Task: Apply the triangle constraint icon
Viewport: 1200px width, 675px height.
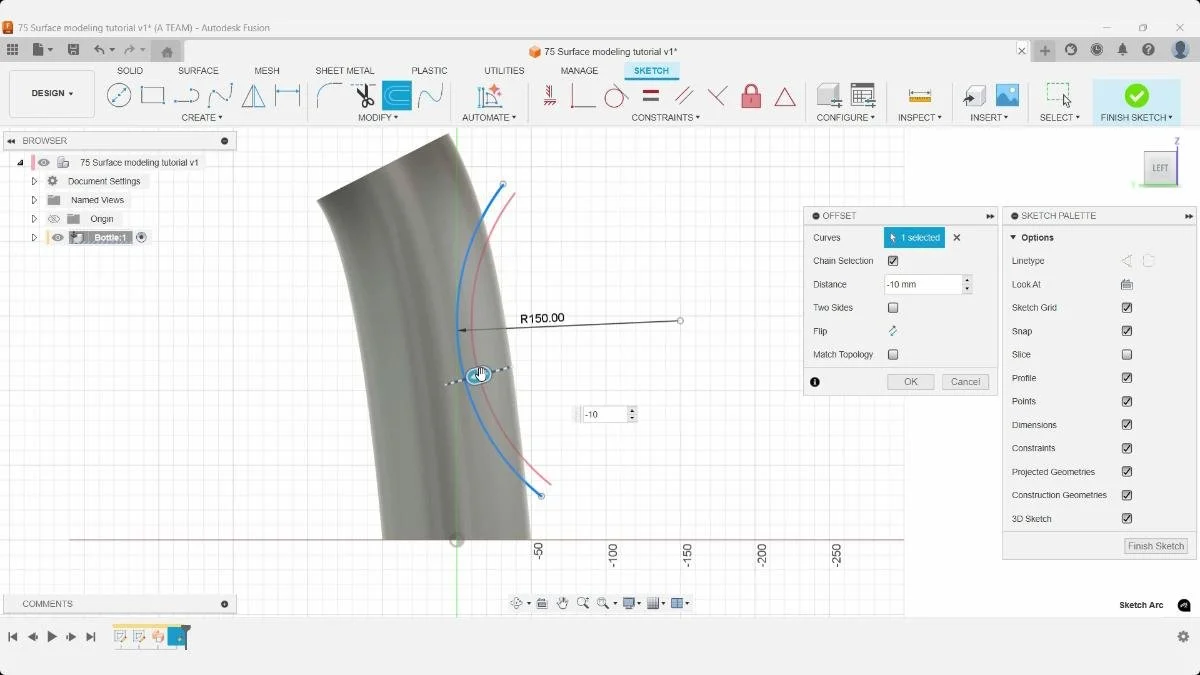Action: pos(785,96)
